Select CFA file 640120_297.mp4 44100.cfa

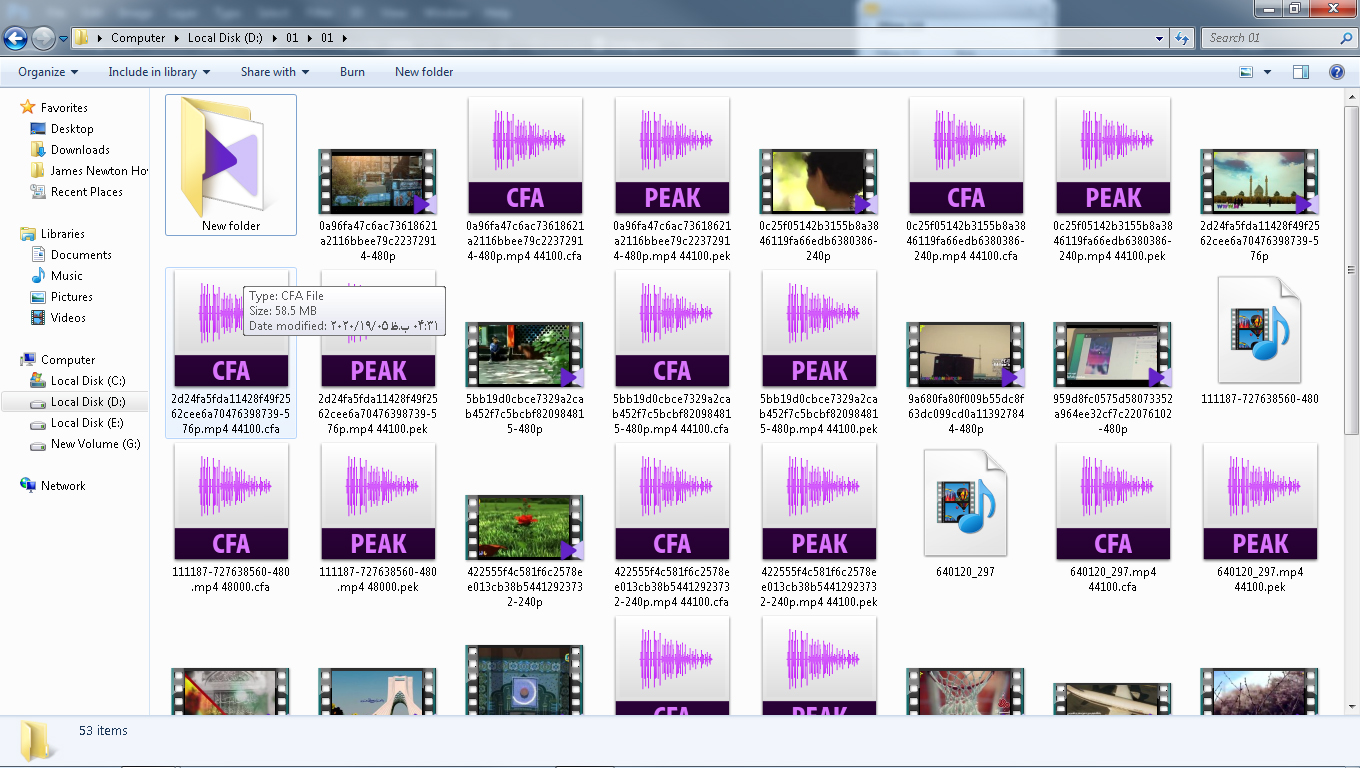point(1113,502)
